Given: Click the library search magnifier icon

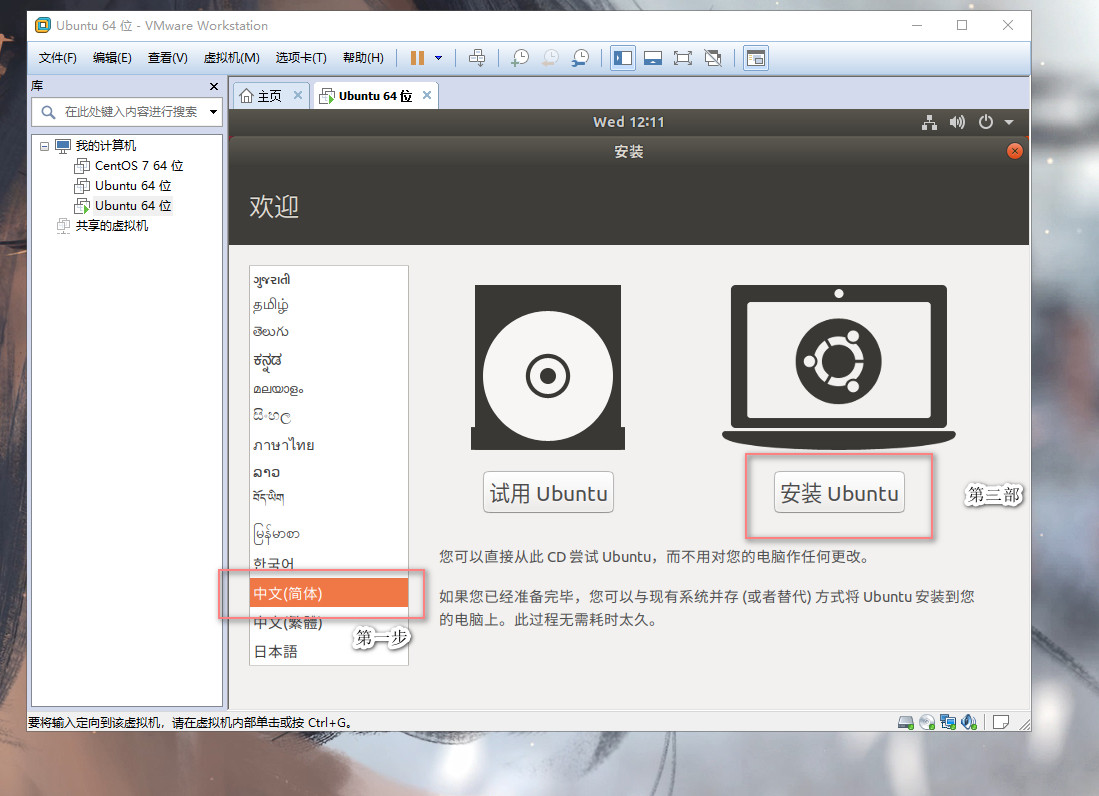Looking at the screenshot, I should coord(48,112).
